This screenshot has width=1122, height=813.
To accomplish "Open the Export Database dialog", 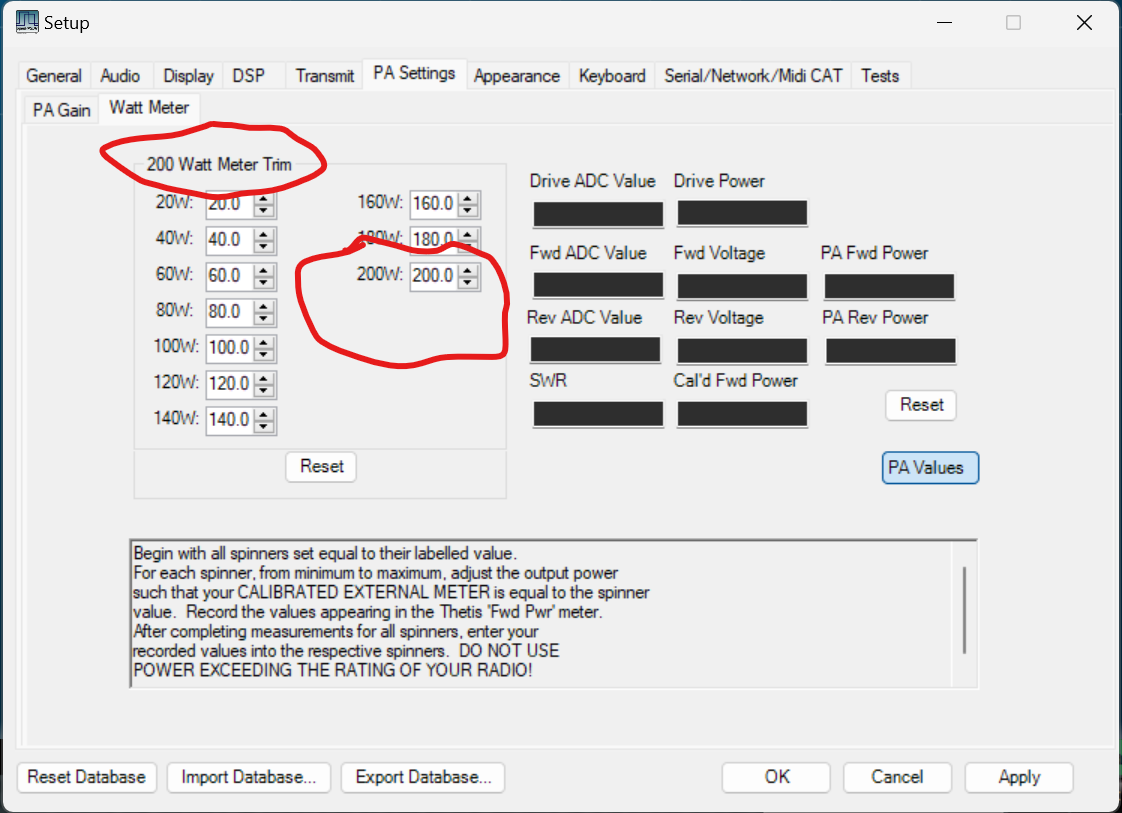I will 422,777.
